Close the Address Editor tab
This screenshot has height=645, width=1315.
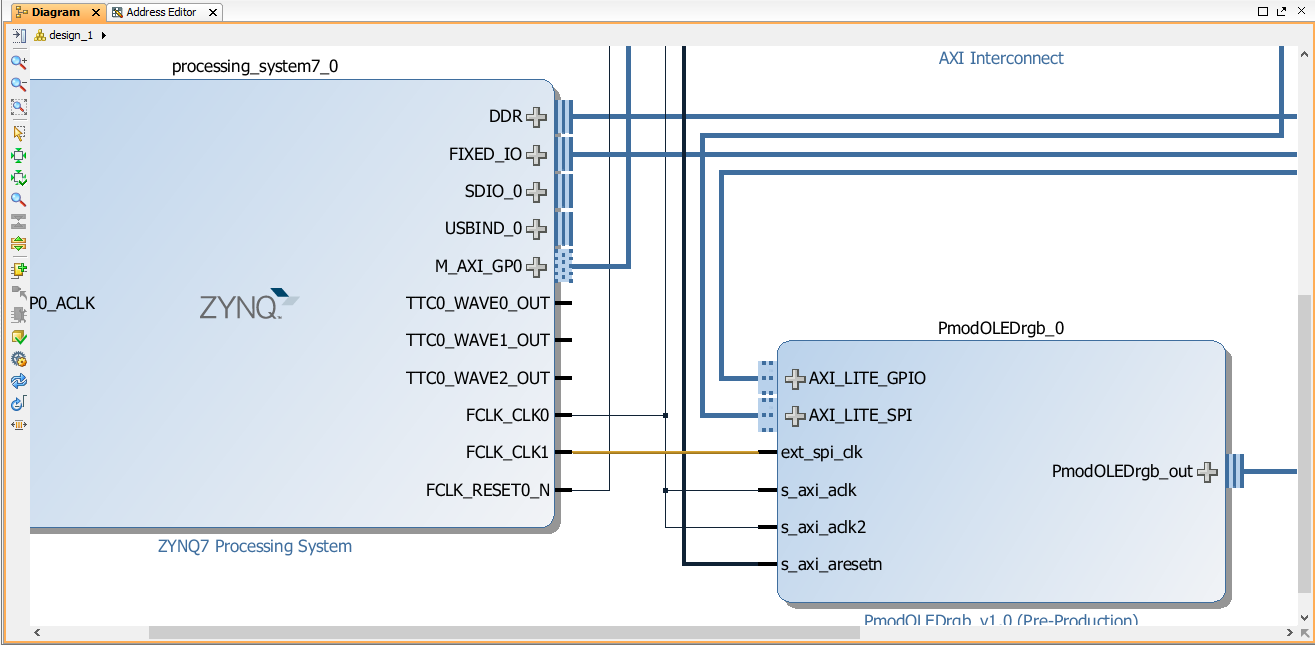pyautogui.click(x=211, y=13)
